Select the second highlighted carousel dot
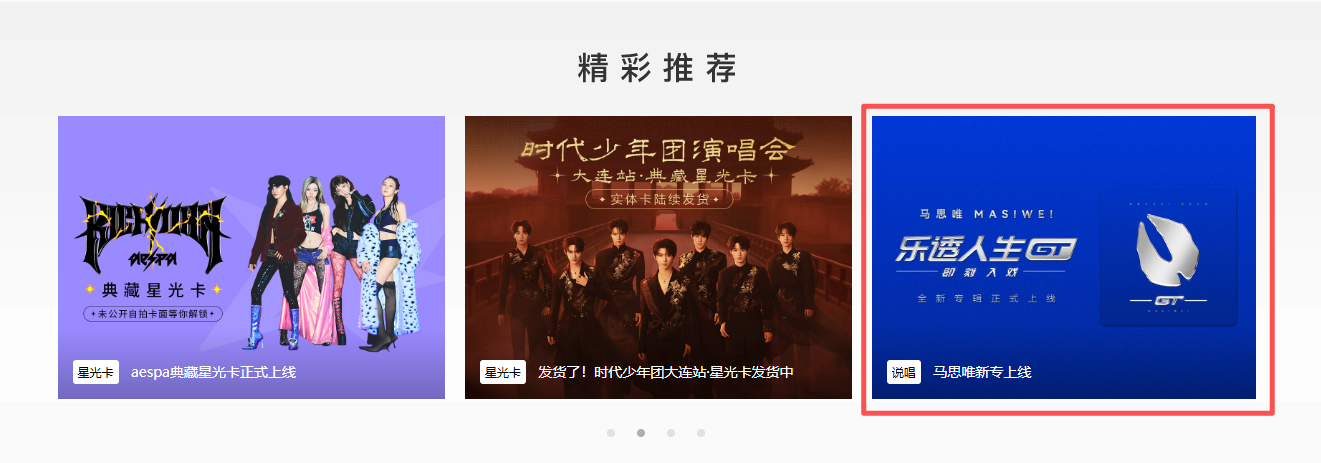The width and height of the screenshot is (1321, 463). pos(641,433)
